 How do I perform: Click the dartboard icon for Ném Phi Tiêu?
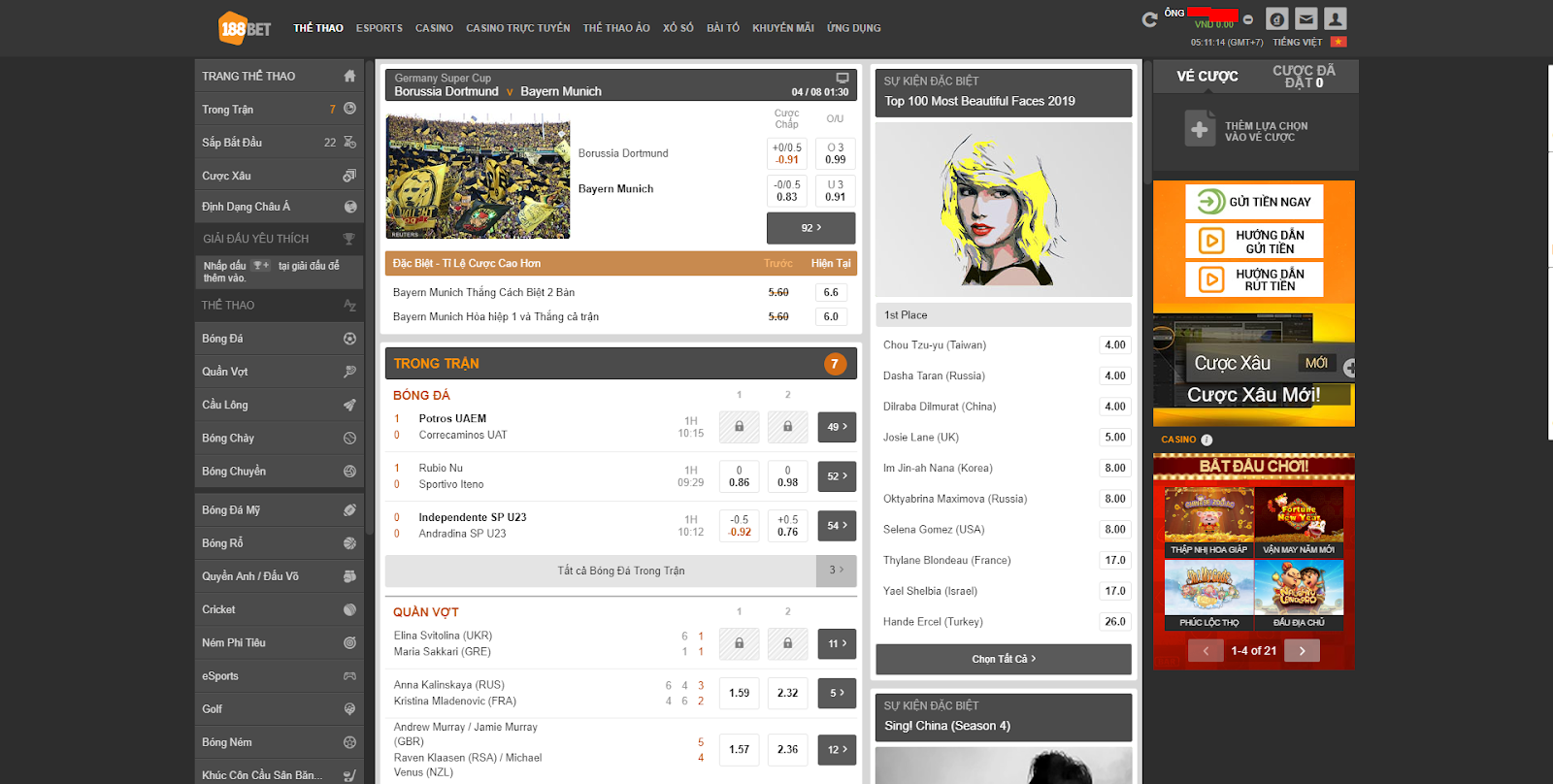pyautogui.click(x=349, y=642)
